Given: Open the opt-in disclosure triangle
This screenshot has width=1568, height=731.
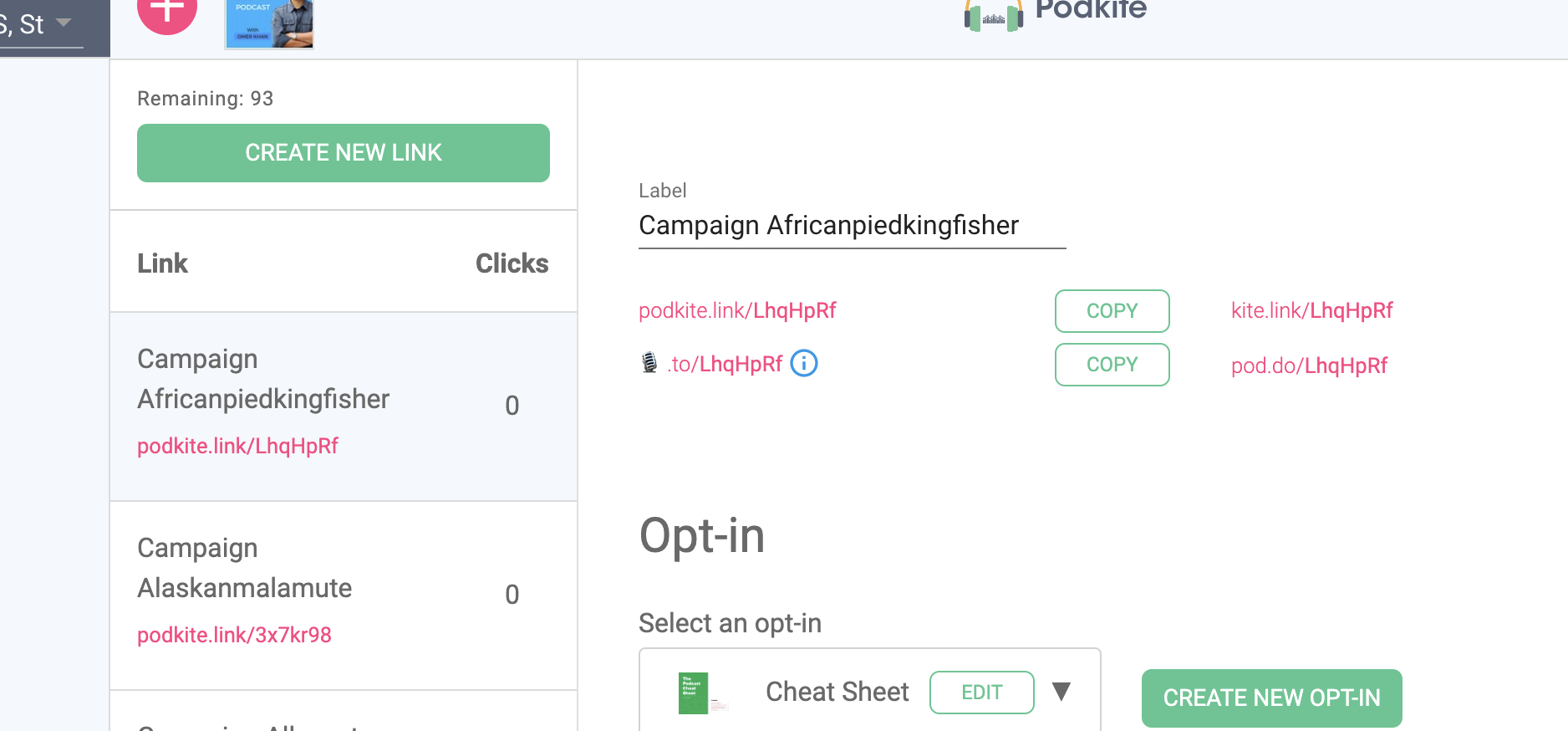Looking at the screenshot, I should pyautogui.click(x=1061, y=692).
